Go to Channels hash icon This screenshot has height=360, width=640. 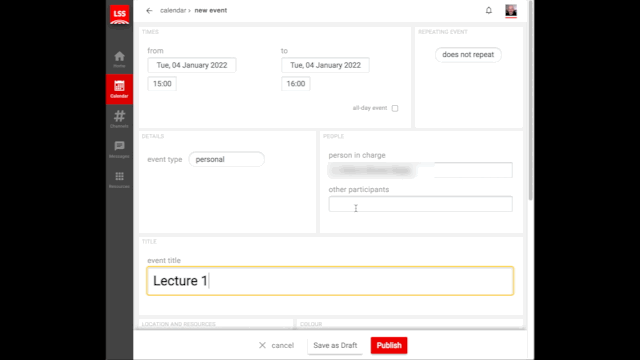click(x=119, y=119)
